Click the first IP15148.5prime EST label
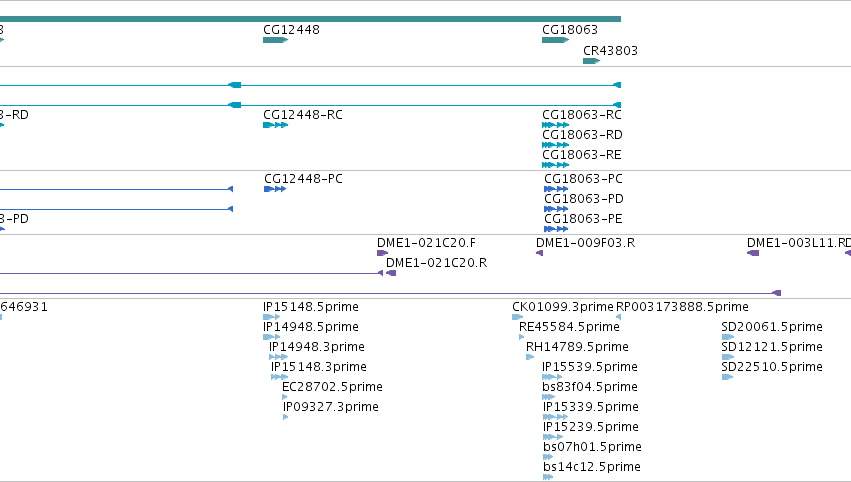The height and width of the screenshot is (482, 851). pos(311,307)
